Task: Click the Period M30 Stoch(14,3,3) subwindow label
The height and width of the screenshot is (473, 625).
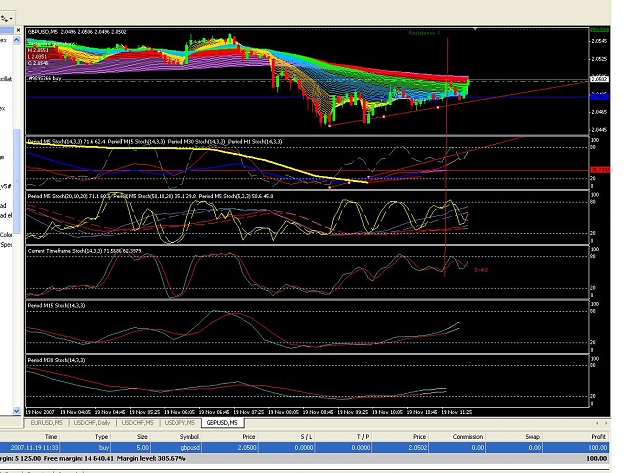Action: tap(56, 360)
